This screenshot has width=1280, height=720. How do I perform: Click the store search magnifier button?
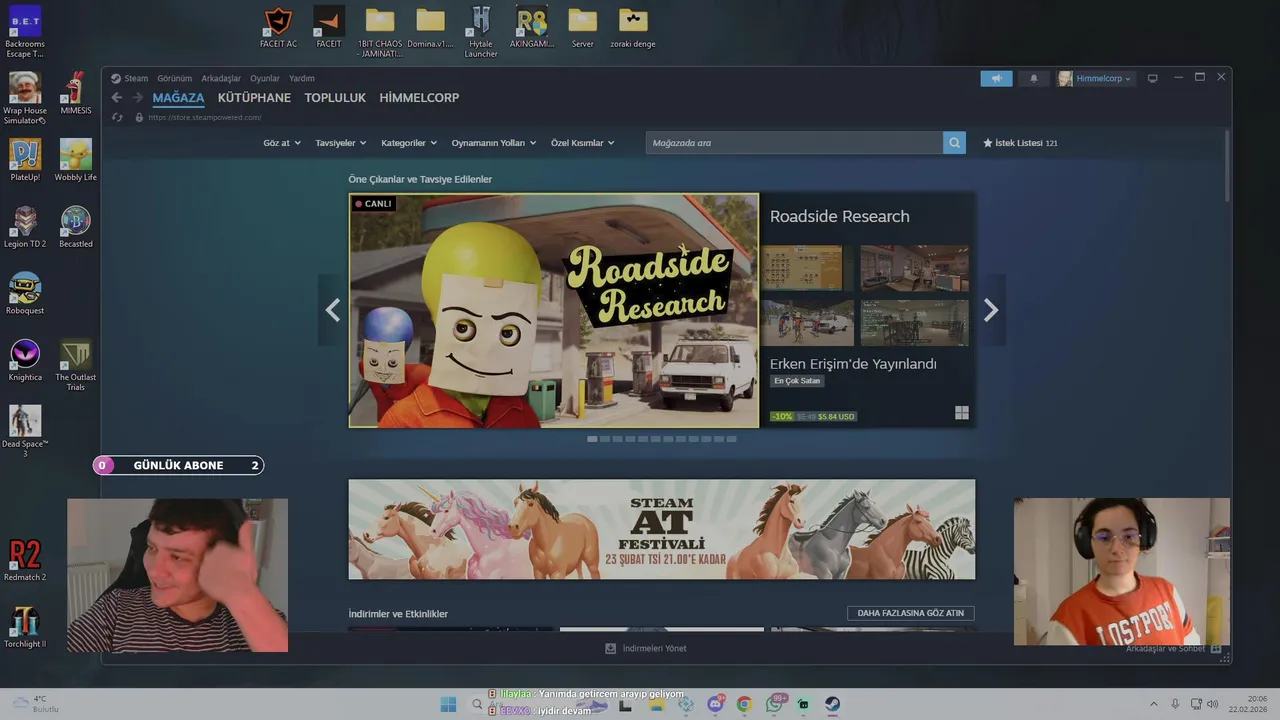point(955,143)
